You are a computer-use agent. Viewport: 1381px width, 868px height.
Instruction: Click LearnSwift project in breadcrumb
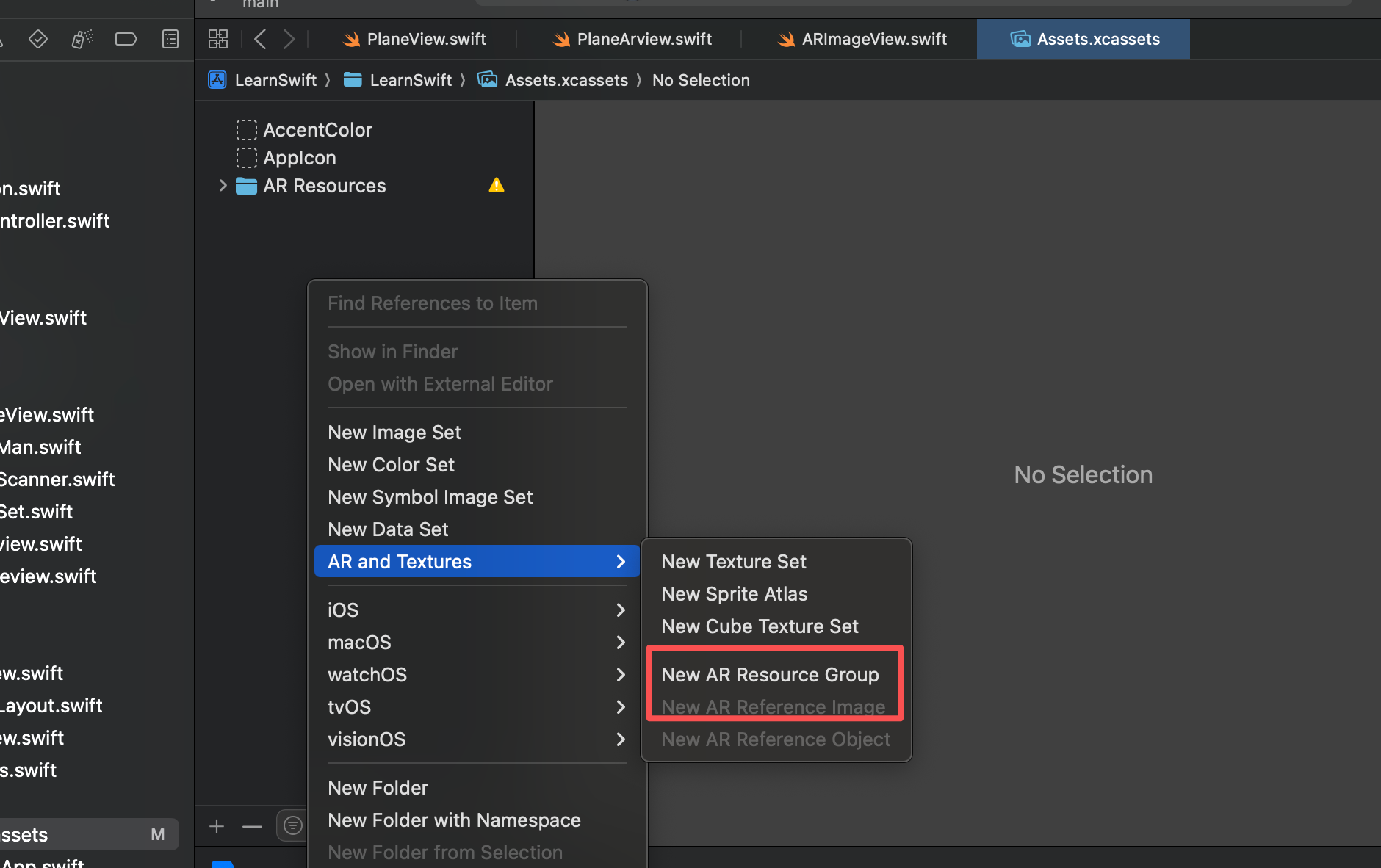[x=275, y=80]
